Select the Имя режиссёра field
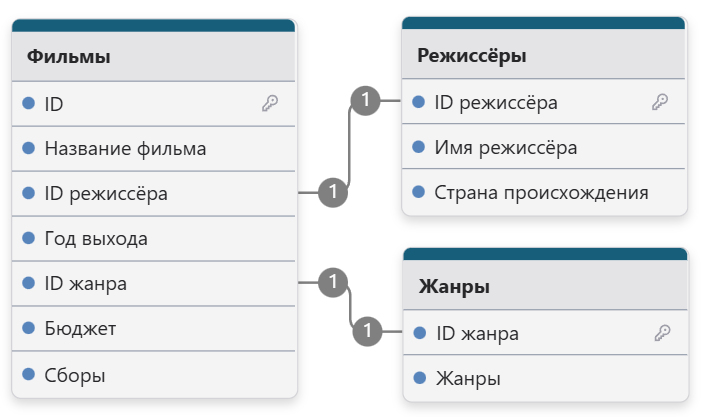The width and height of the screenshot is (702, 417). pyautogui.click(x=544, y=147)
